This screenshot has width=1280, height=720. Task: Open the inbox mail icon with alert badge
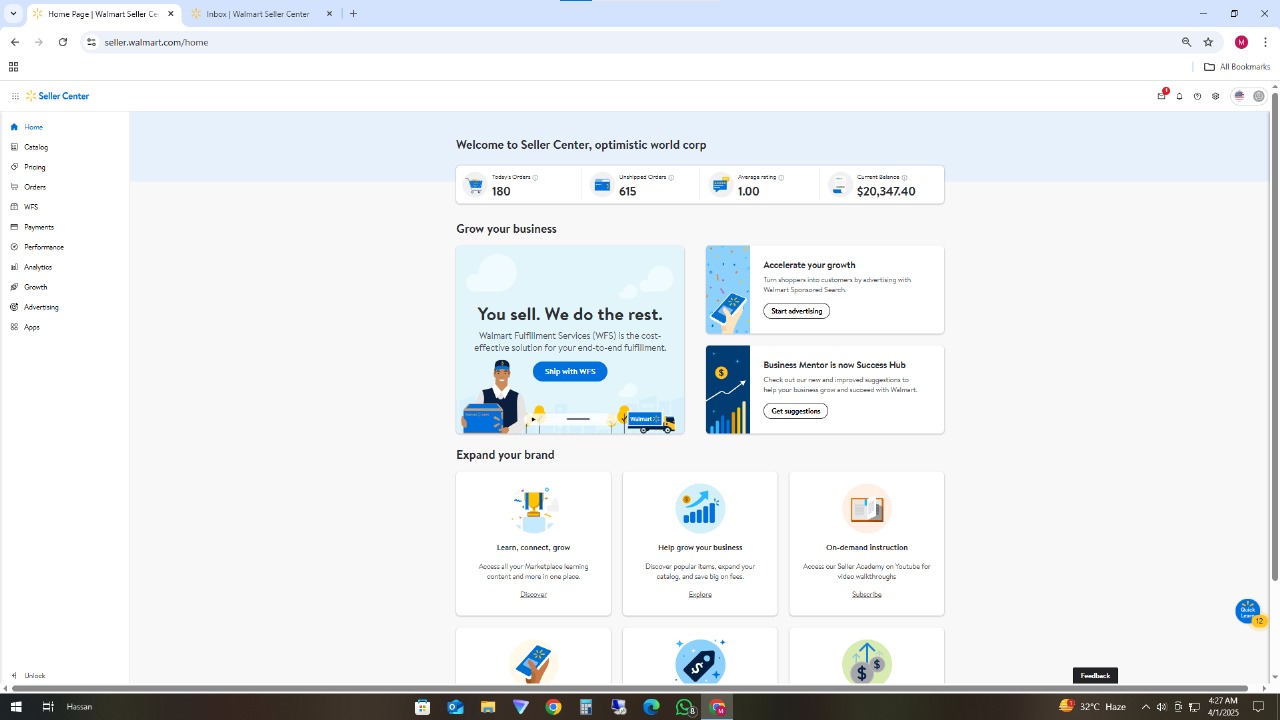pos(1161,96)
